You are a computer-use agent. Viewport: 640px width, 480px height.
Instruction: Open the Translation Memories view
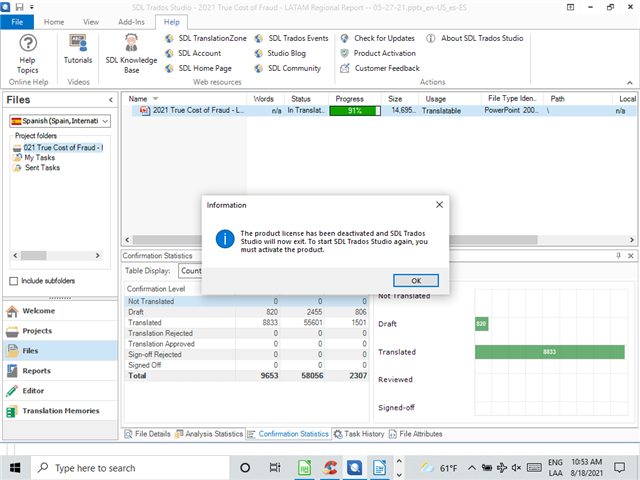pyautogui.click(x=60, y=411)
